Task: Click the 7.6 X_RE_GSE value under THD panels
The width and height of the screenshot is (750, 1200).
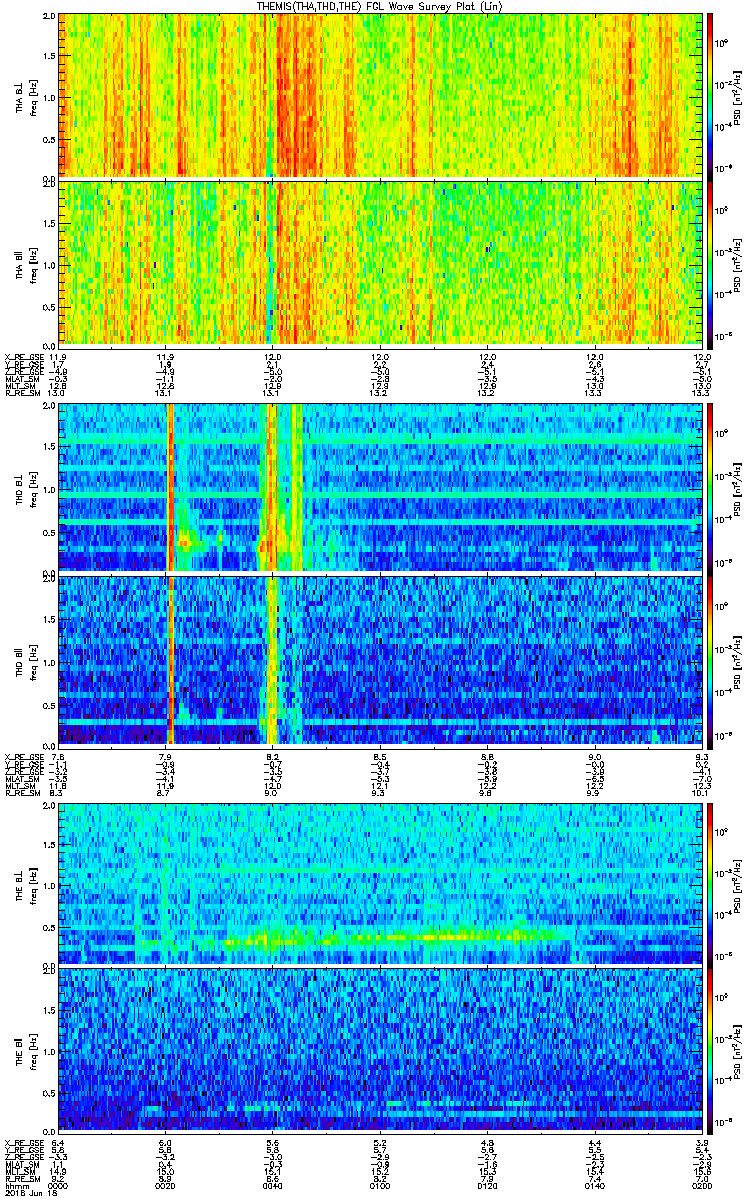Action: [57, 756]
